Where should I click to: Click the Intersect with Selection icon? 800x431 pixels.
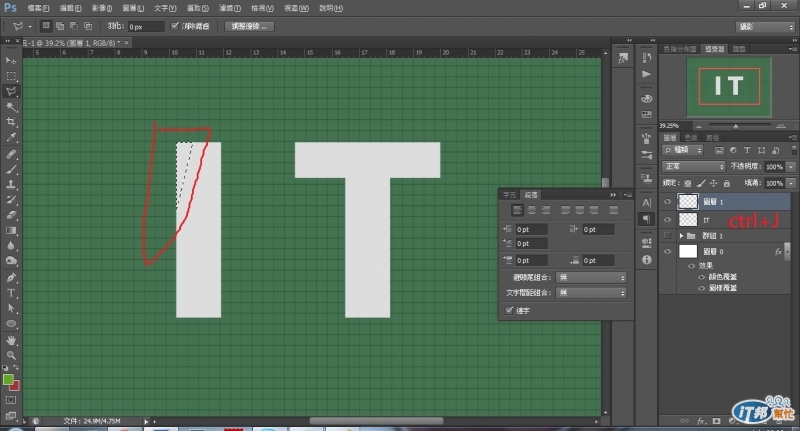click(88, 26)
